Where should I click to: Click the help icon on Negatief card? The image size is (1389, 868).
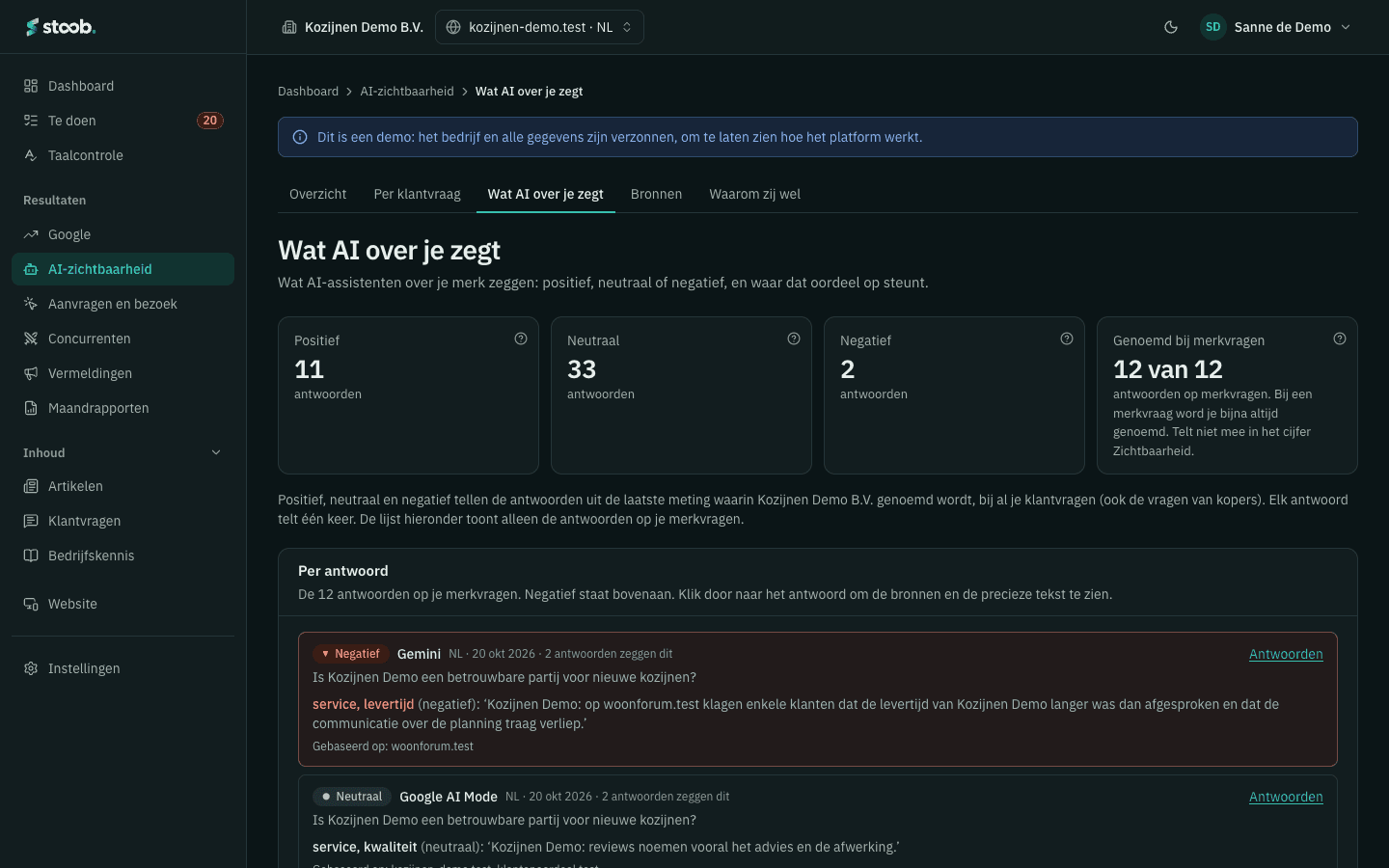point(1067,339)
